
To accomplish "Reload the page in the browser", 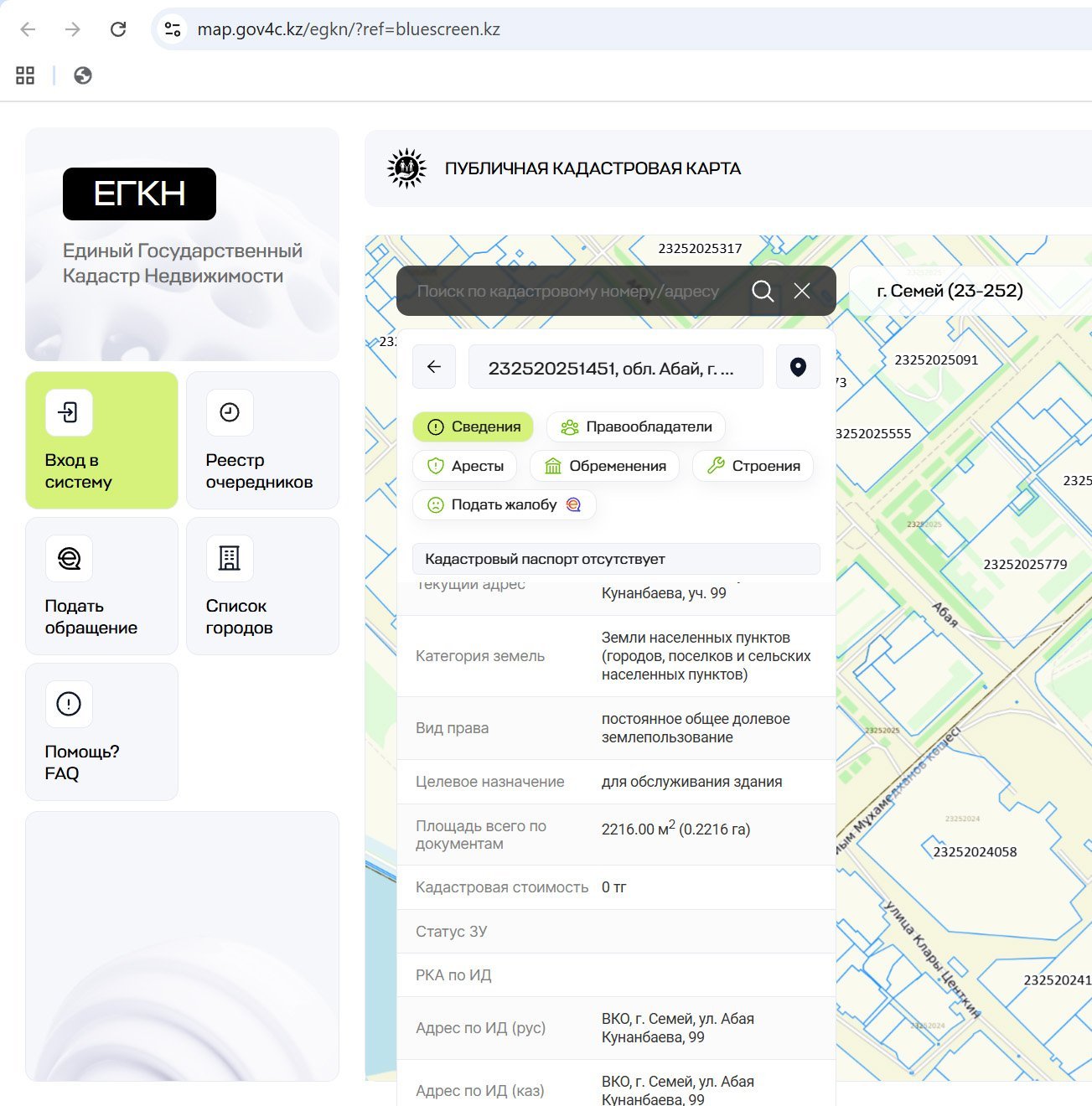I will click(118, 29).
